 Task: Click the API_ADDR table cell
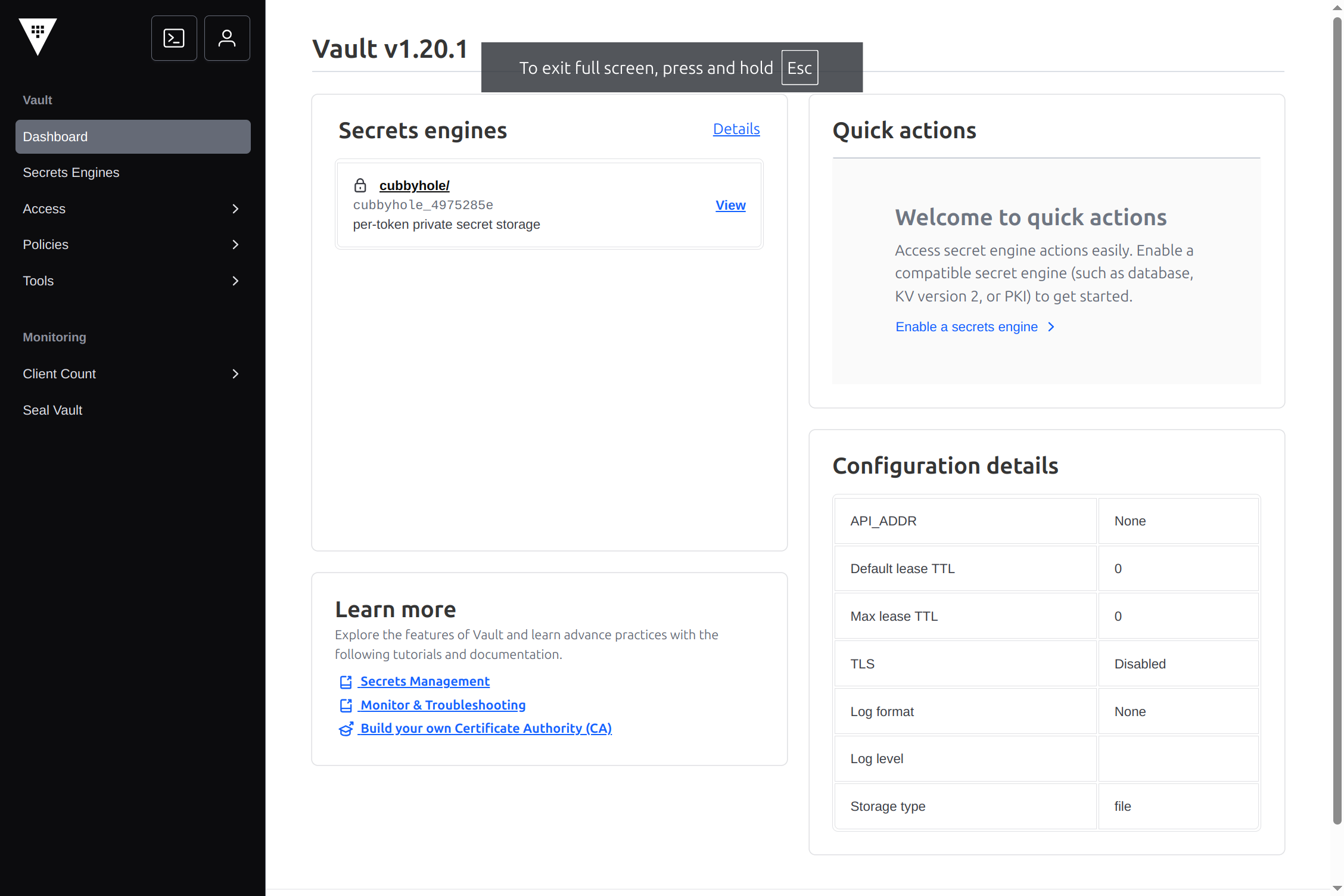coord(965,521)
